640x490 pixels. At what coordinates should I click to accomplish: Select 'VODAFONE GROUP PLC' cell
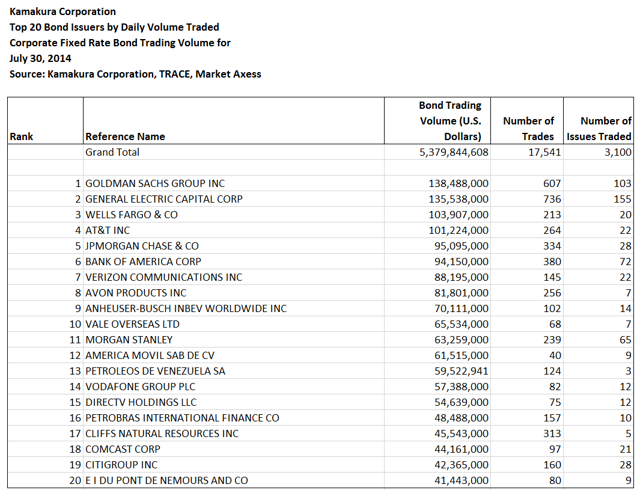pos(140,387)
